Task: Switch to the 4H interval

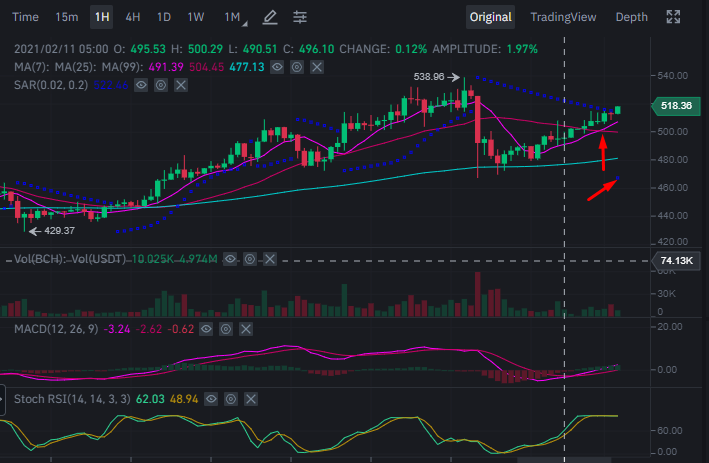Action: [x=132, y=17]
